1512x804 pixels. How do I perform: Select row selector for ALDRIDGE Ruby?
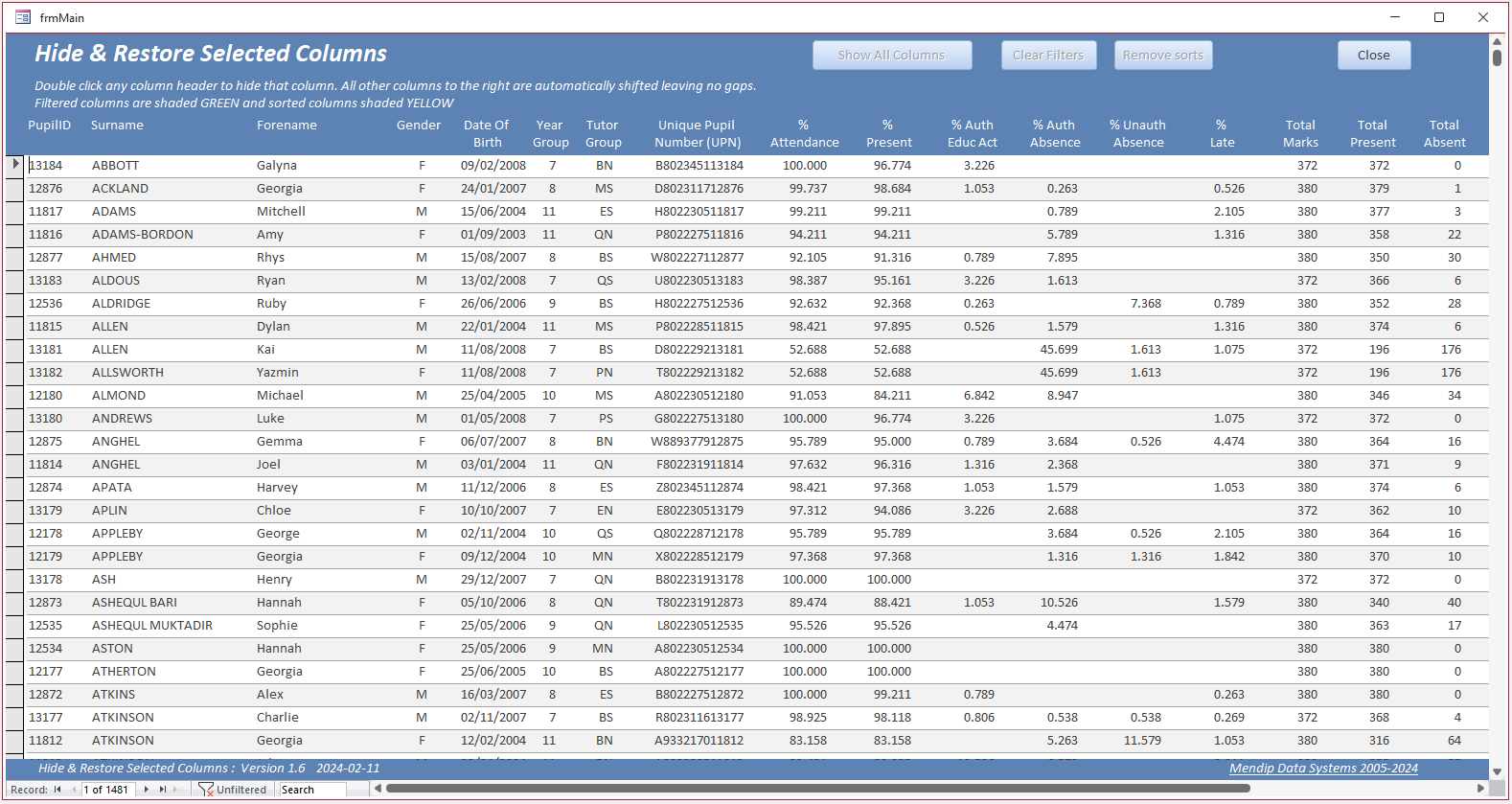point(15,304)
